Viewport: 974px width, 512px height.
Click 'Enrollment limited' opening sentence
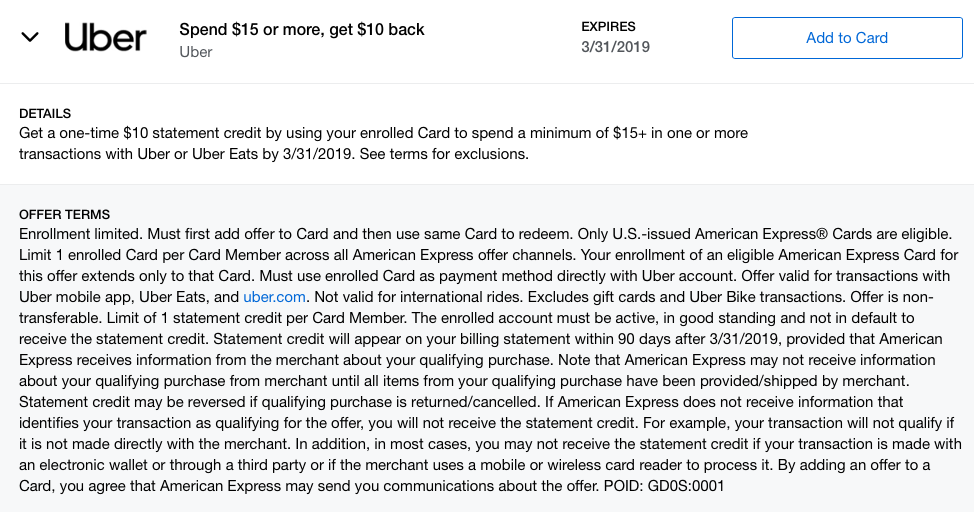pos(81,233)
